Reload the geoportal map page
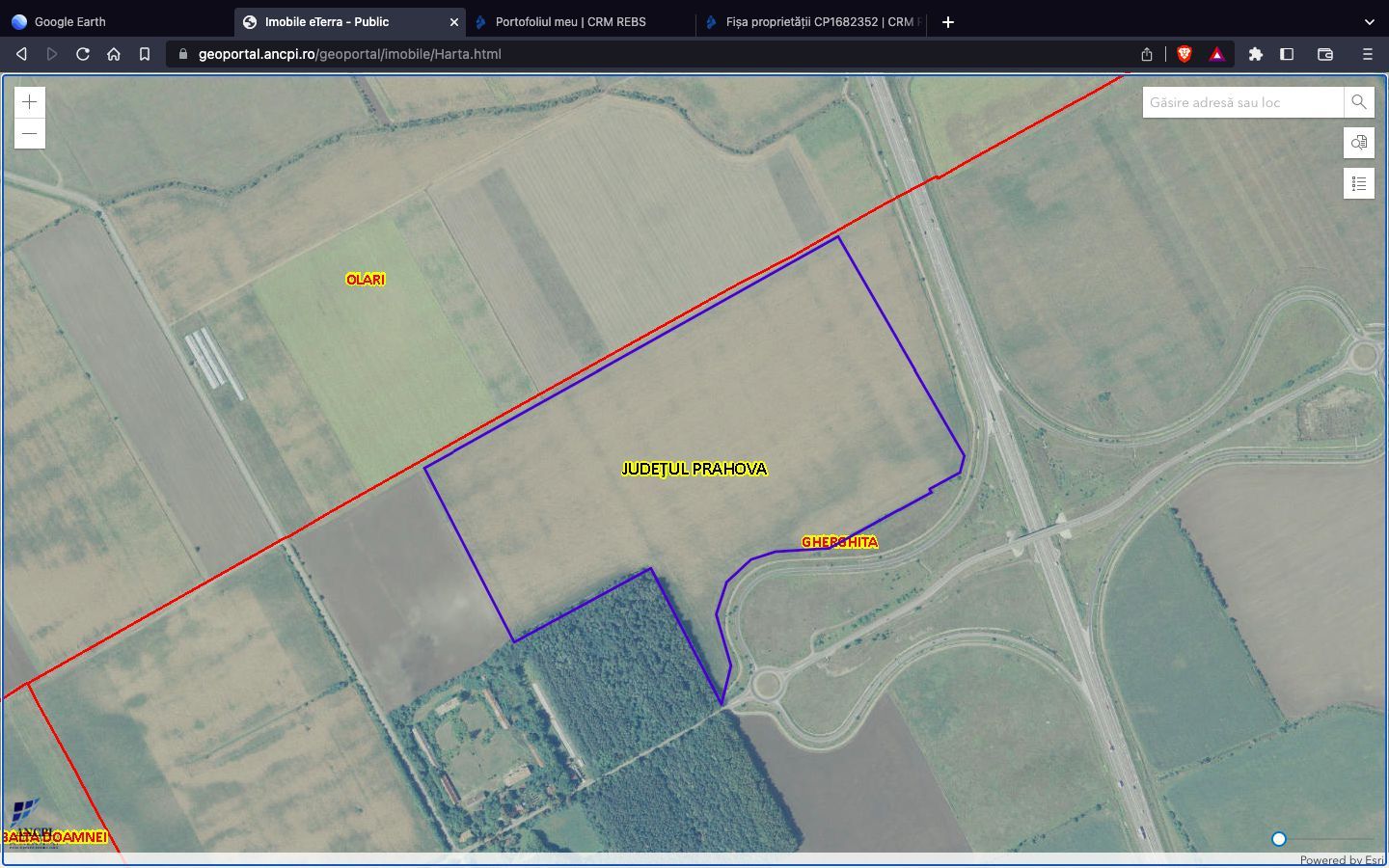This screenshot has width=1389, height=868. [83, 54]
